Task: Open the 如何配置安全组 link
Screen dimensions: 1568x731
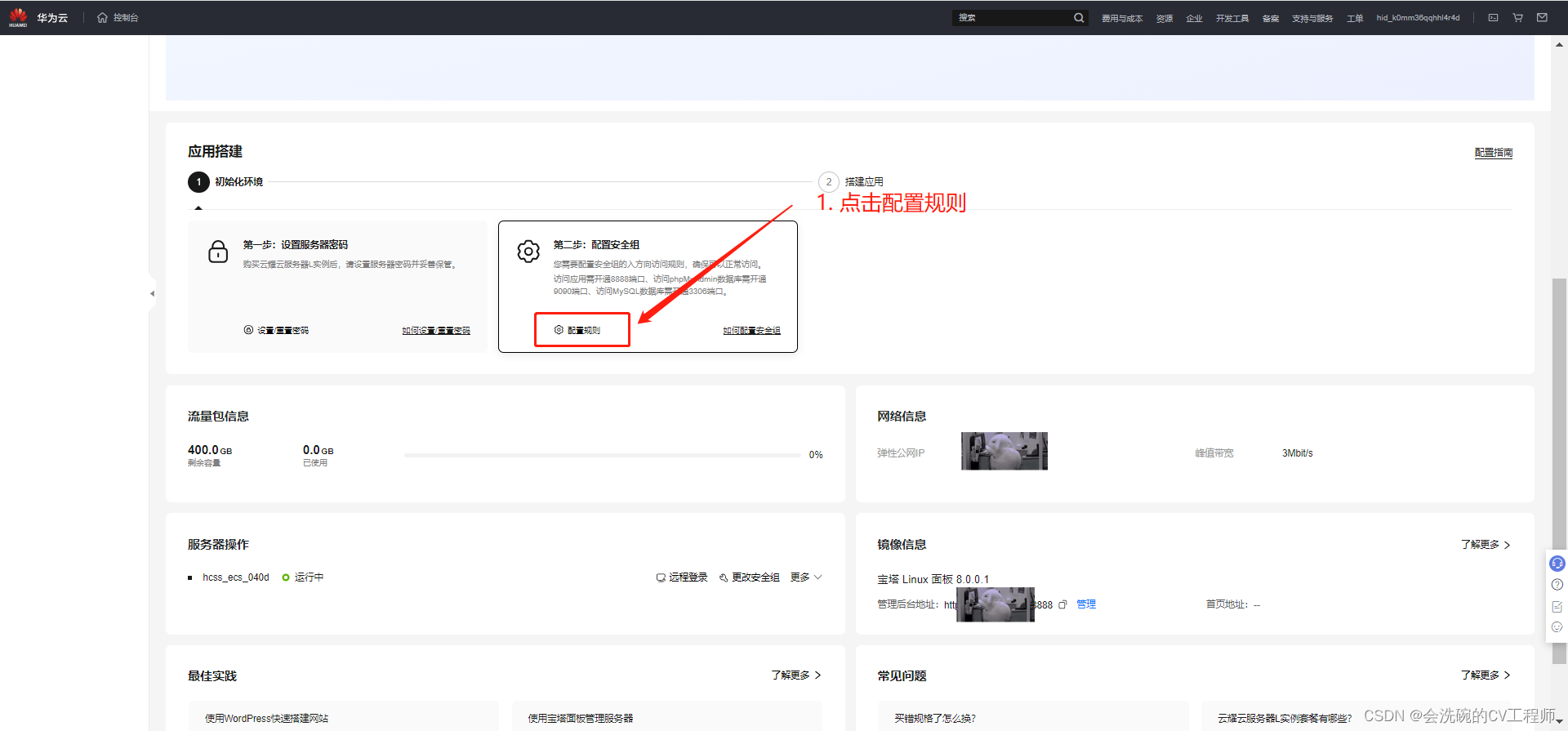Action: click(x=751, y=331)
